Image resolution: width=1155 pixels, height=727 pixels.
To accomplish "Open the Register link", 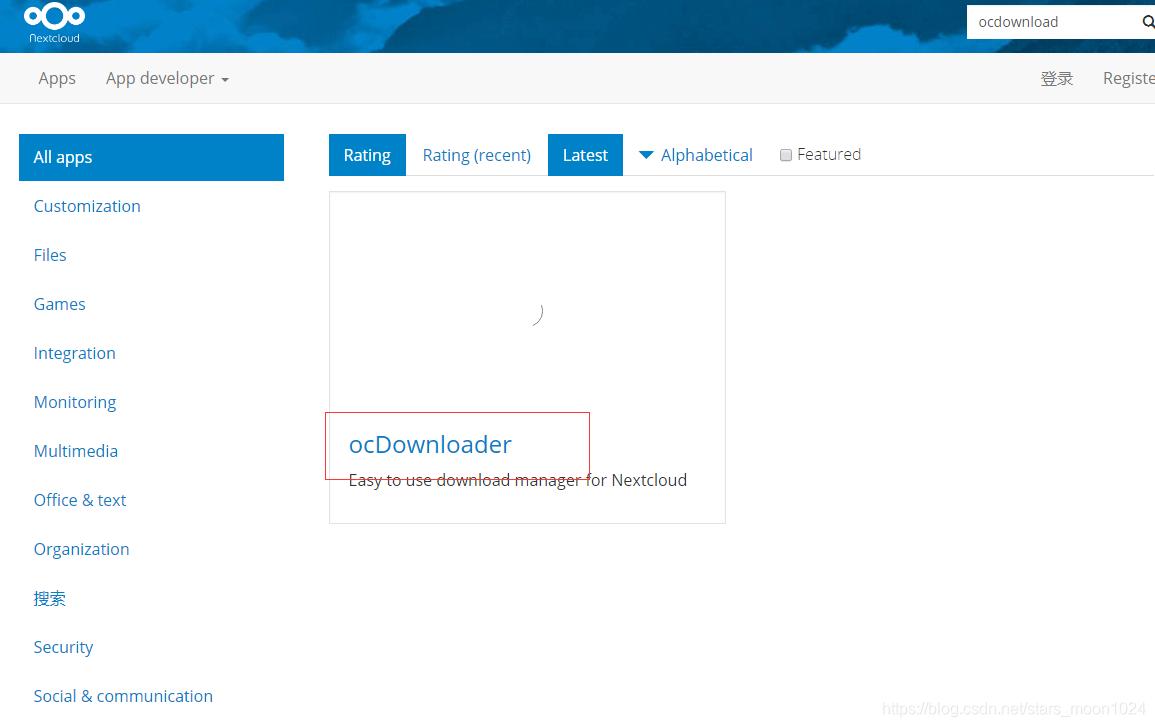I will click(x=1128, y=78).
